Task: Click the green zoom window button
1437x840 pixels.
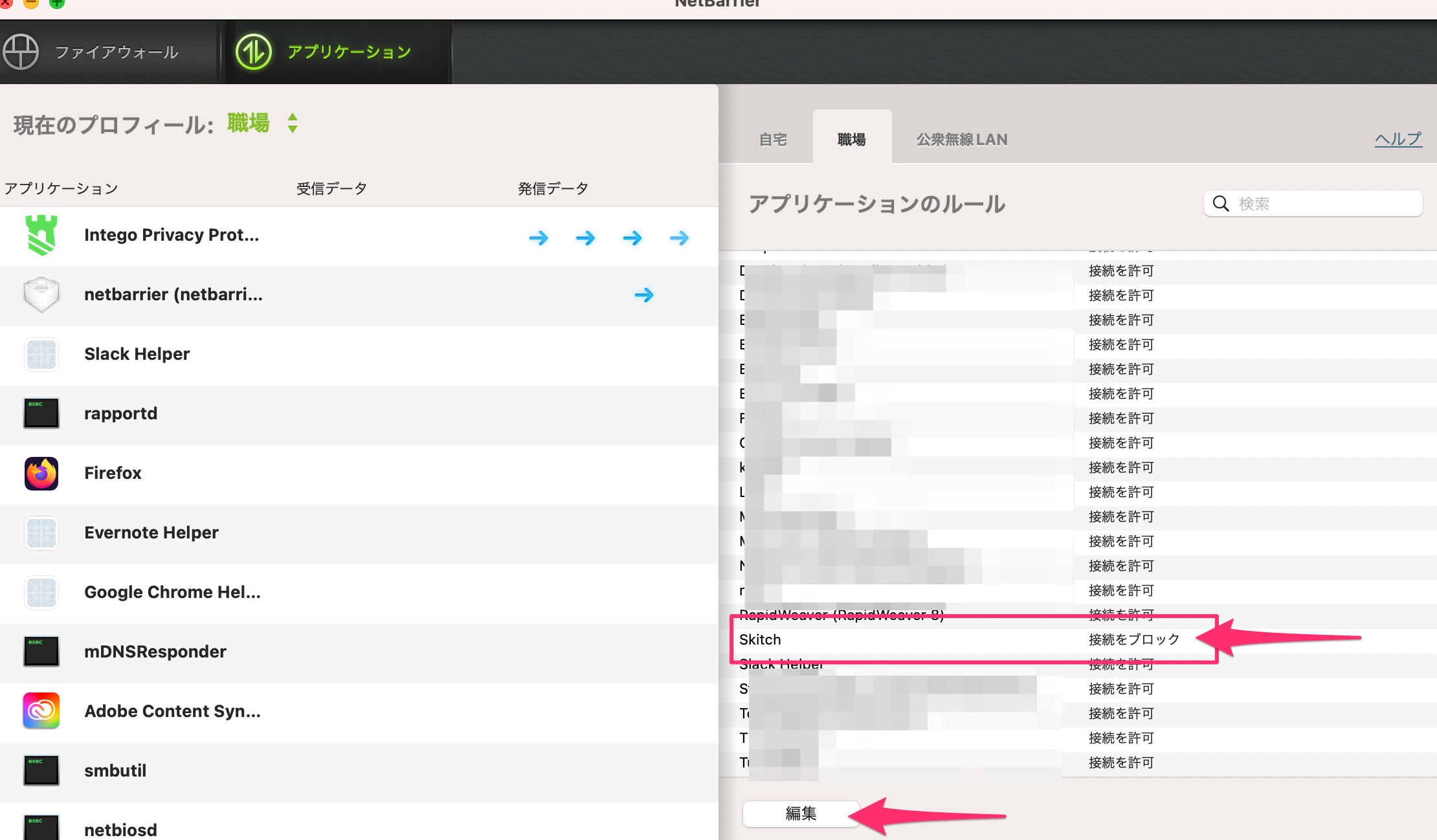Action: point(57,3)
